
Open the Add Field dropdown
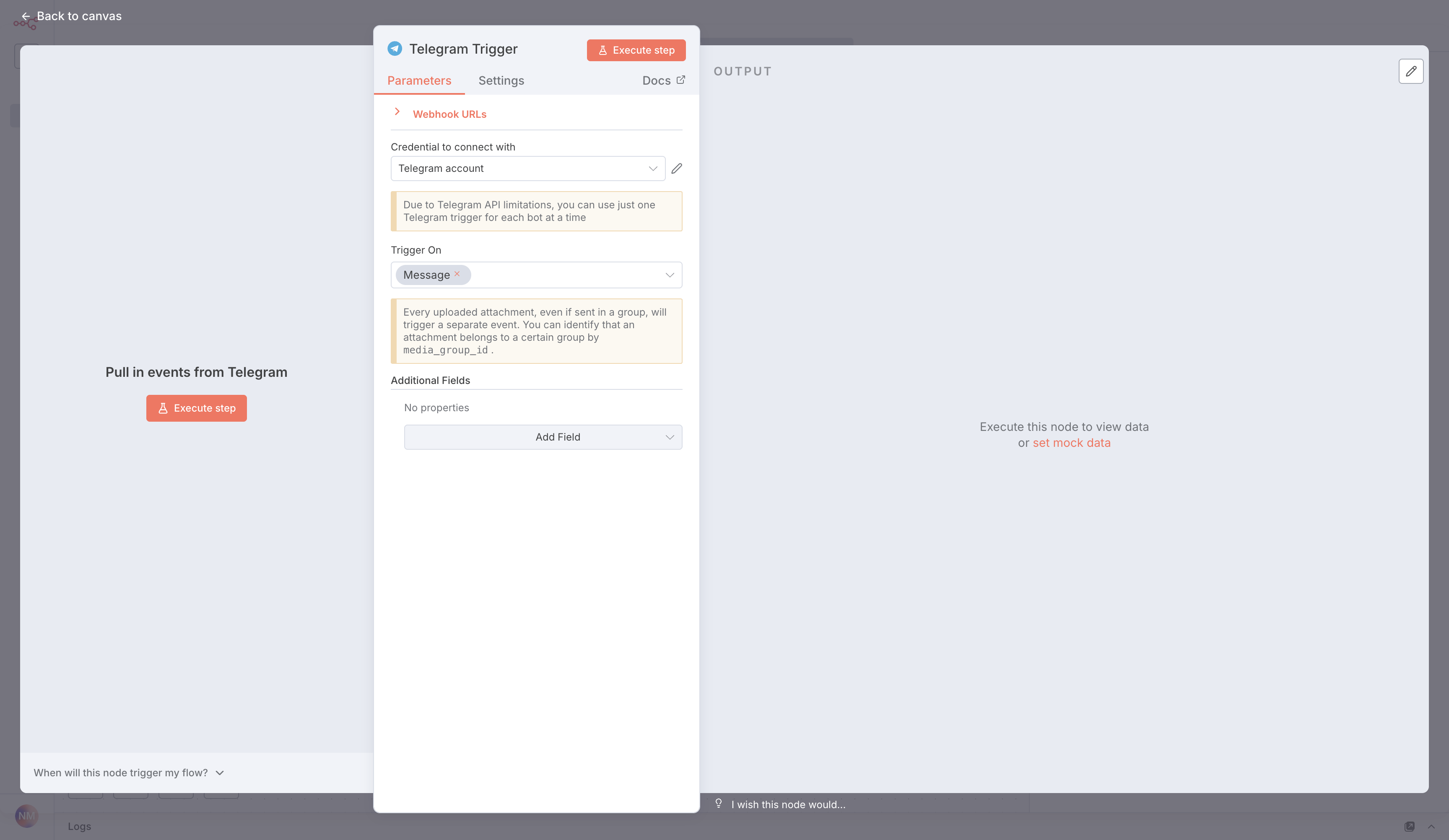[543, 437]
